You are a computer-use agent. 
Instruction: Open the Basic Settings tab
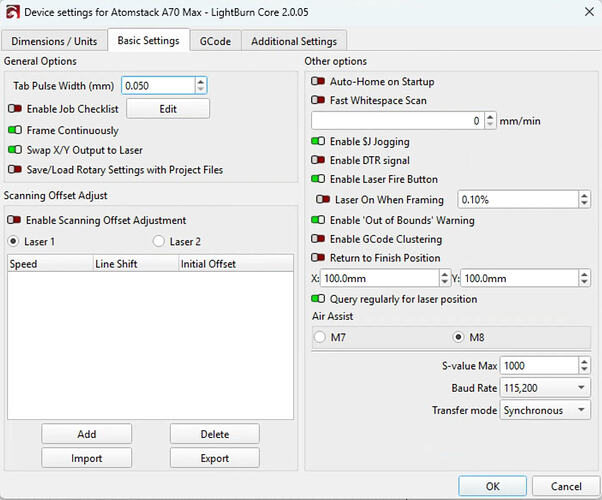tap(149, 40)
